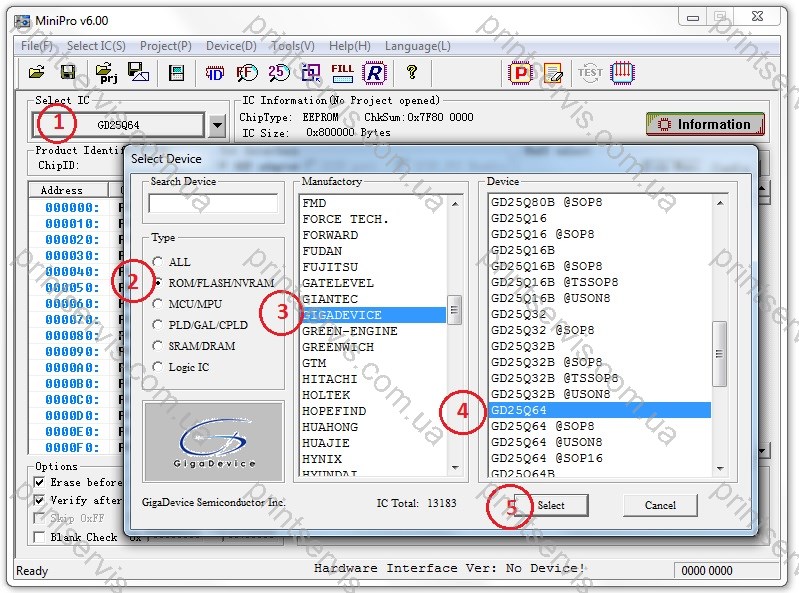Viewport: 799px width, 593px height.
Task: Select SRAM/DRAM type option
Action: pyautogui.click(x=158, y=346)
